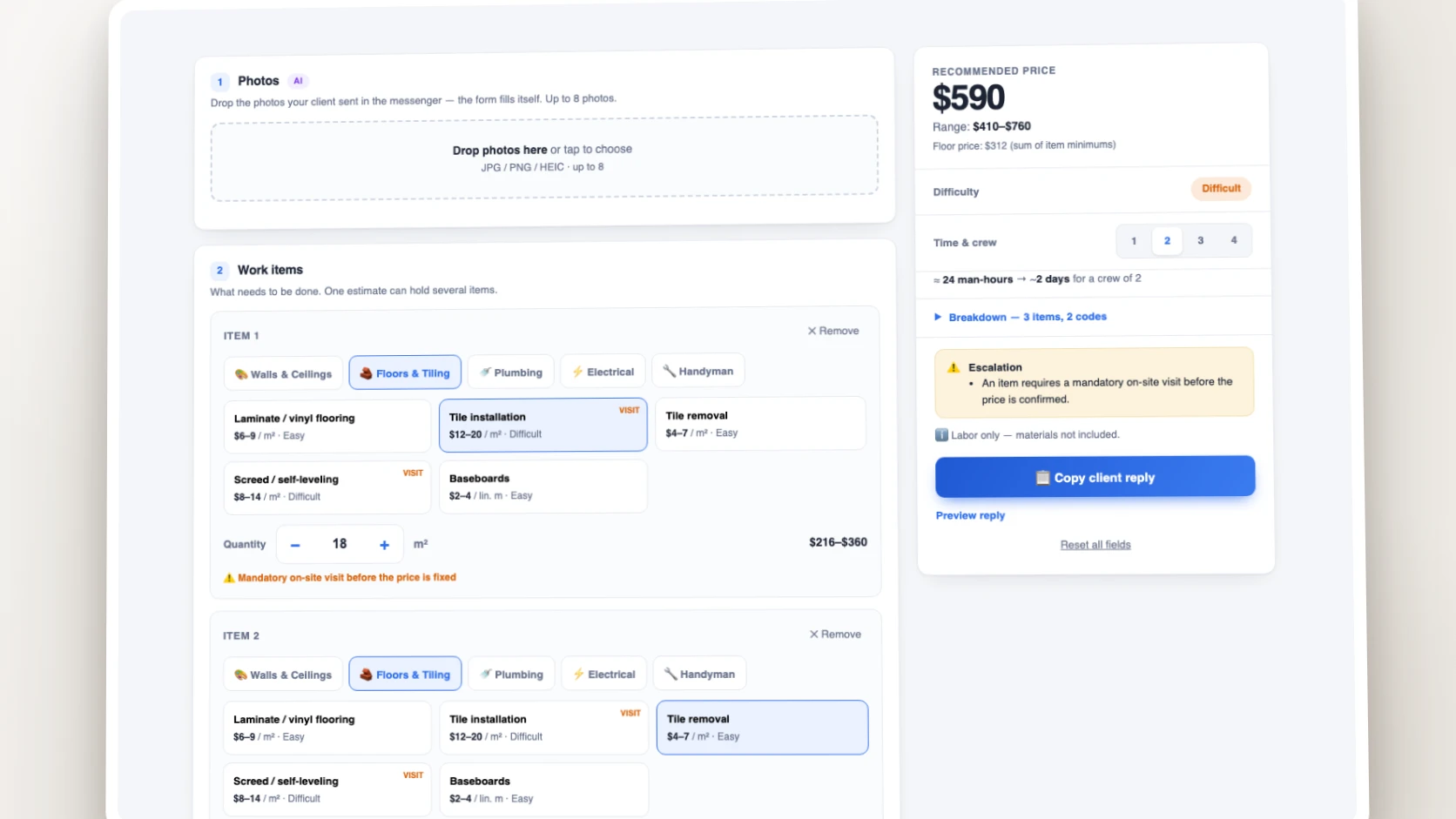Image resolution: width=1456 pixels, height=819 pixels.
Task: Click the info icon beside Labor only
Action: [941, 435]
